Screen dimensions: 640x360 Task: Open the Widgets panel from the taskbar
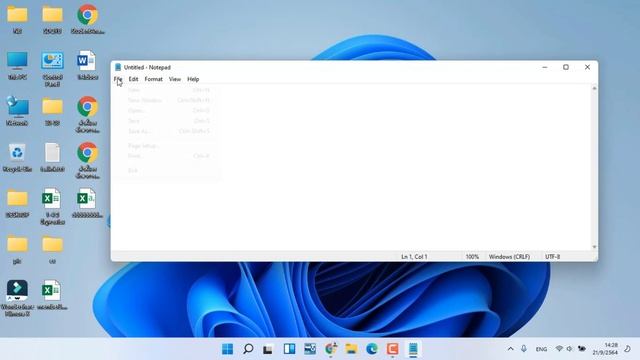point(289,349)
